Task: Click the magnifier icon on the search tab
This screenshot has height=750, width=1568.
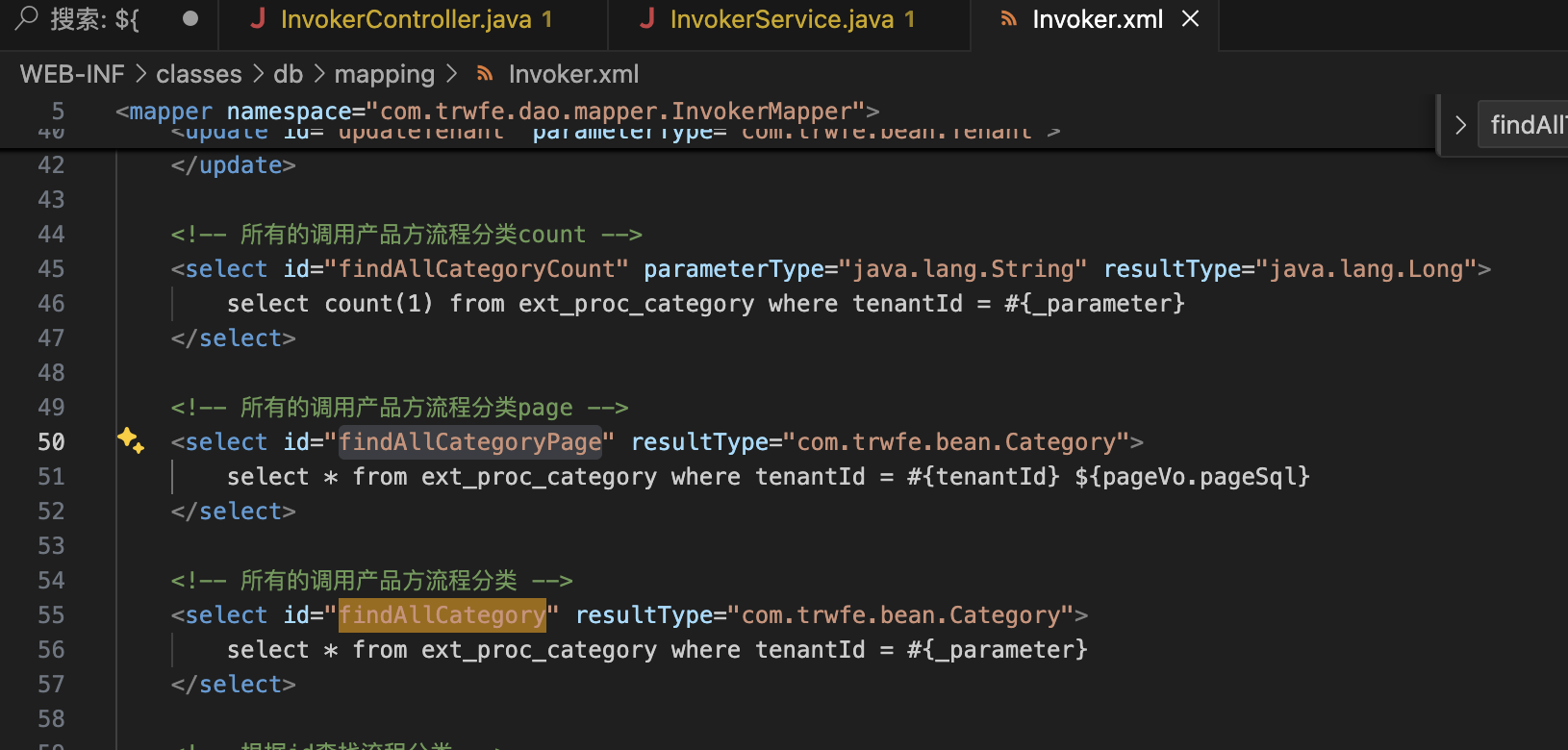Action: pos(27,18)
